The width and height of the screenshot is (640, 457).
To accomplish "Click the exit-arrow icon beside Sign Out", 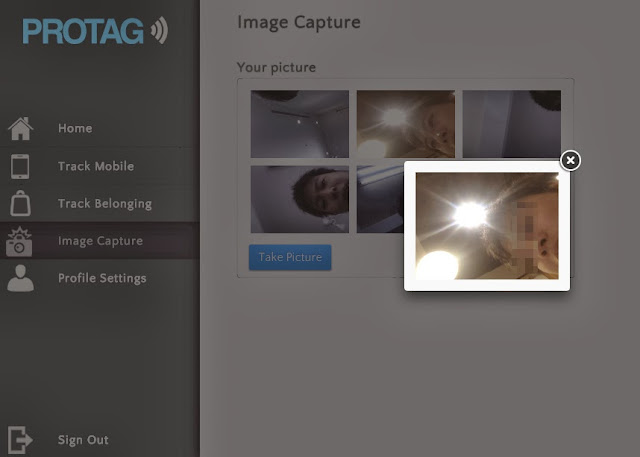I will point(20,440).
